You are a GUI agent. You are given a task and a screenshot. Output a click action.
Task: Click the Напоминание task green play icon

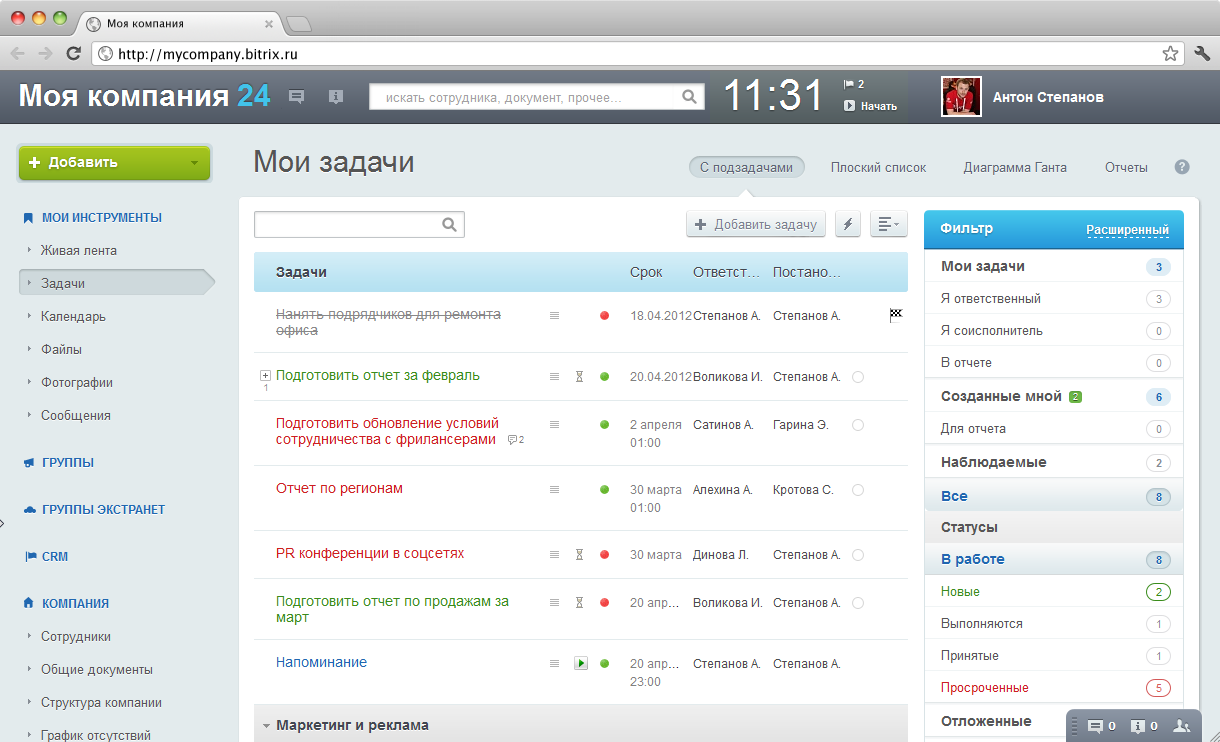(x=580, y=663)
